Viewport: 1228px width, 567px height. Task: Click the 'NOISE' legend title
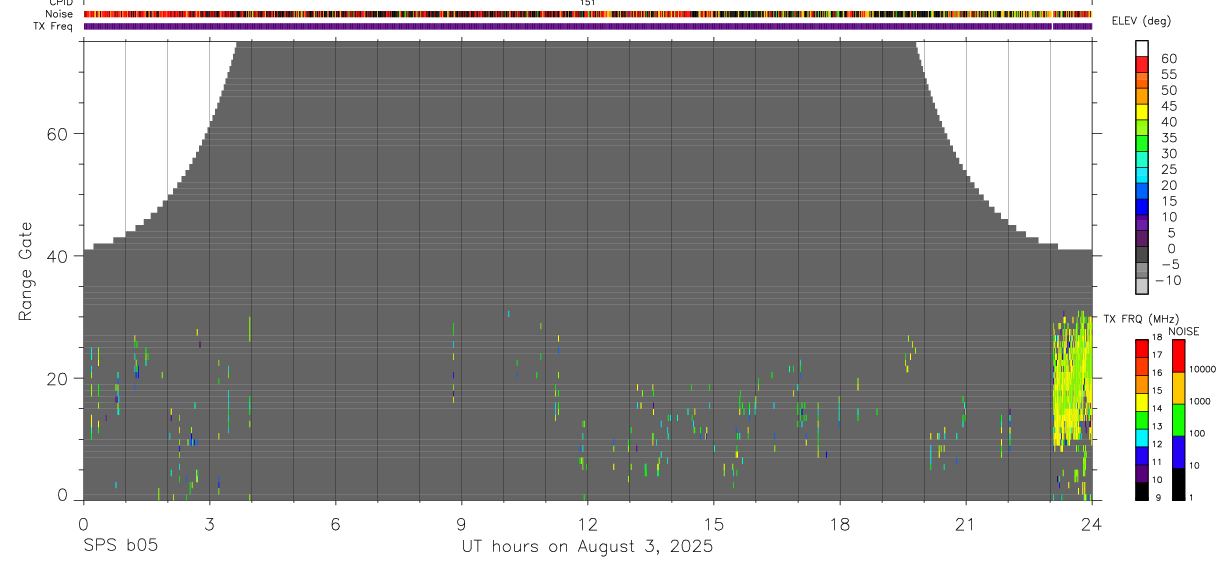point(1183,331)
